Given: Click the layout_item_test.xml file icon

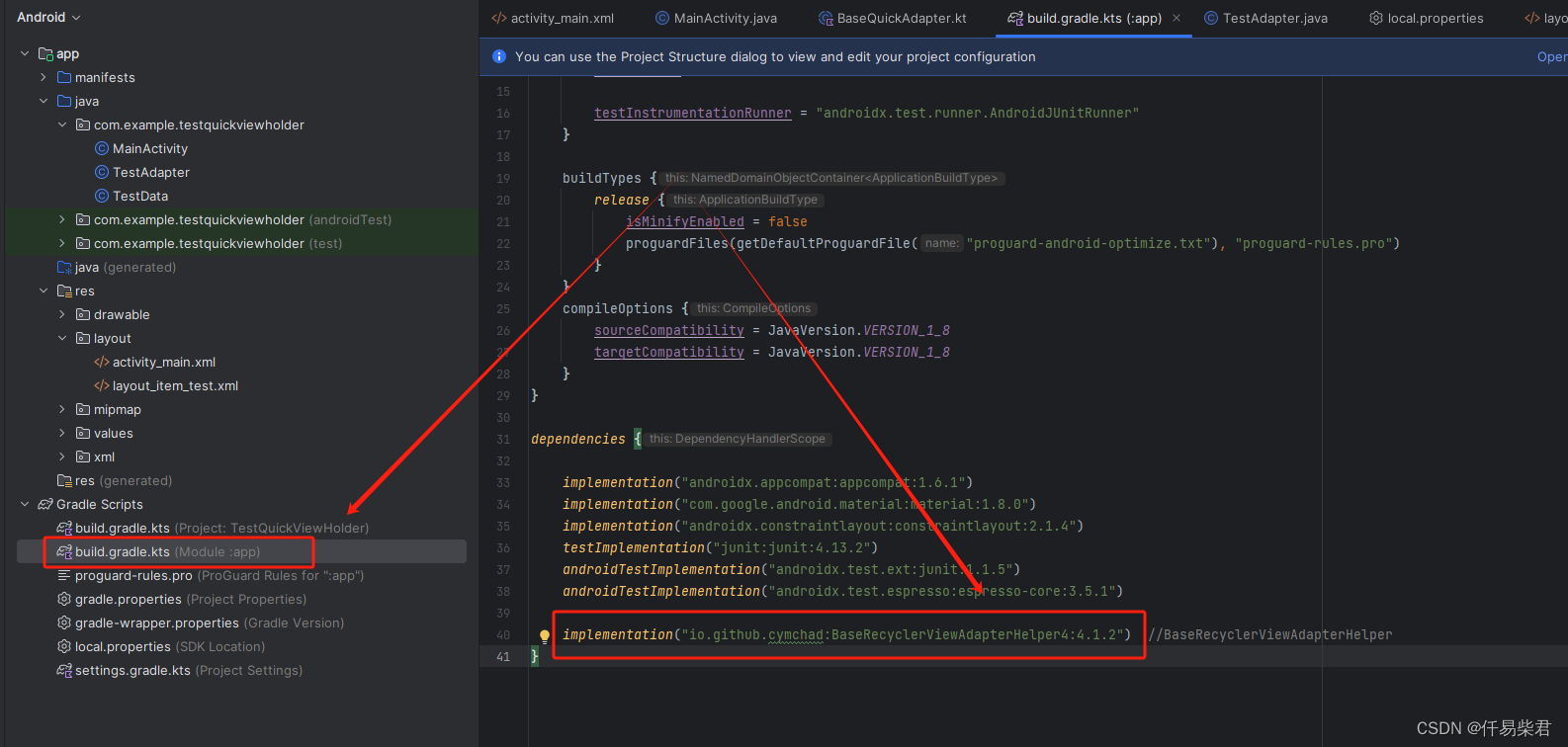Looking at the screenshot, I should click(101, 385).
